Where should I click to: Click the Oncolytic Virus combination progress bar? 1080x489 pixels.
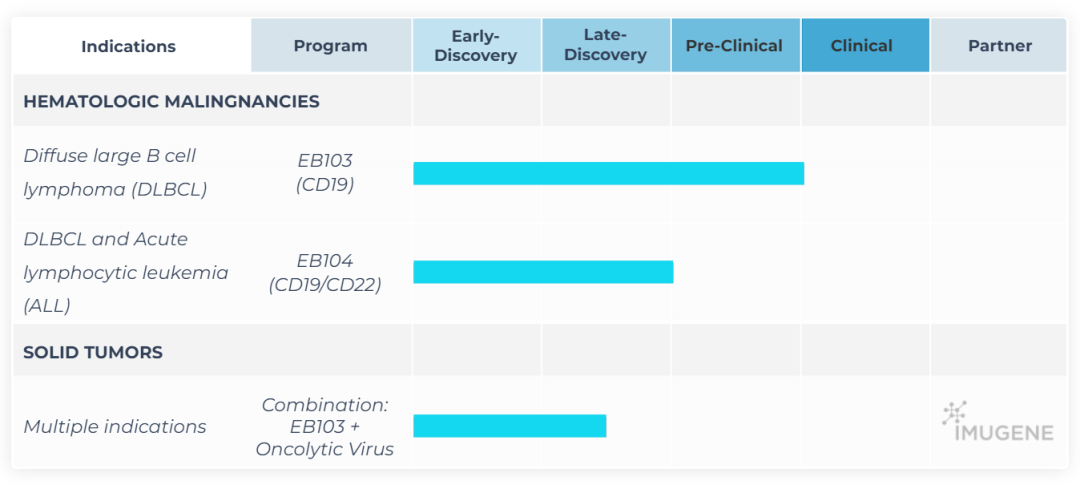(509, 426)
